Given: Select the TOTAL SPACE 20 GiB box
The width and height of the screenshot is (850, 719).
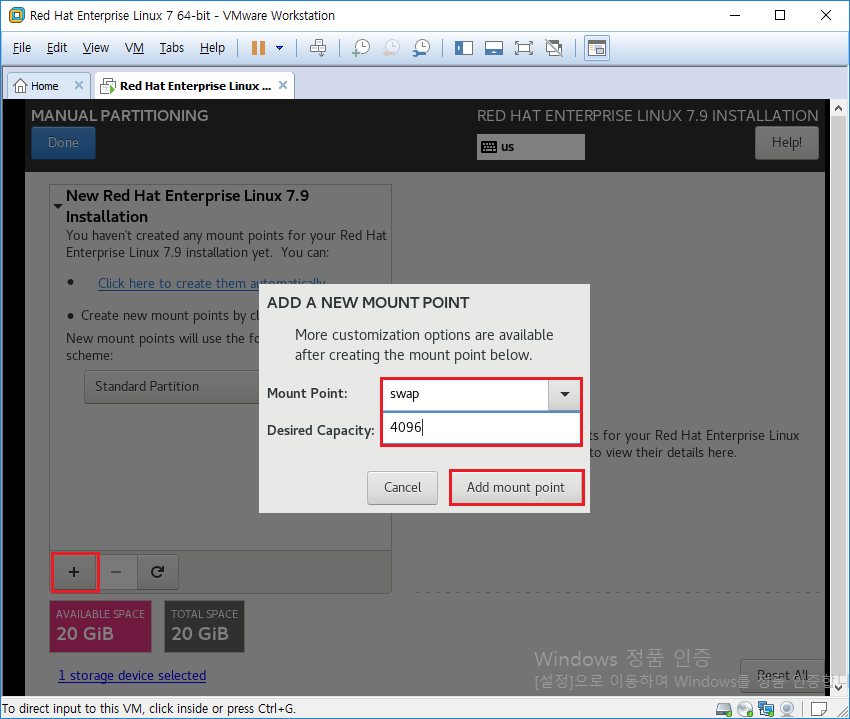Looking at the screenshot, I should pos(204,626).
